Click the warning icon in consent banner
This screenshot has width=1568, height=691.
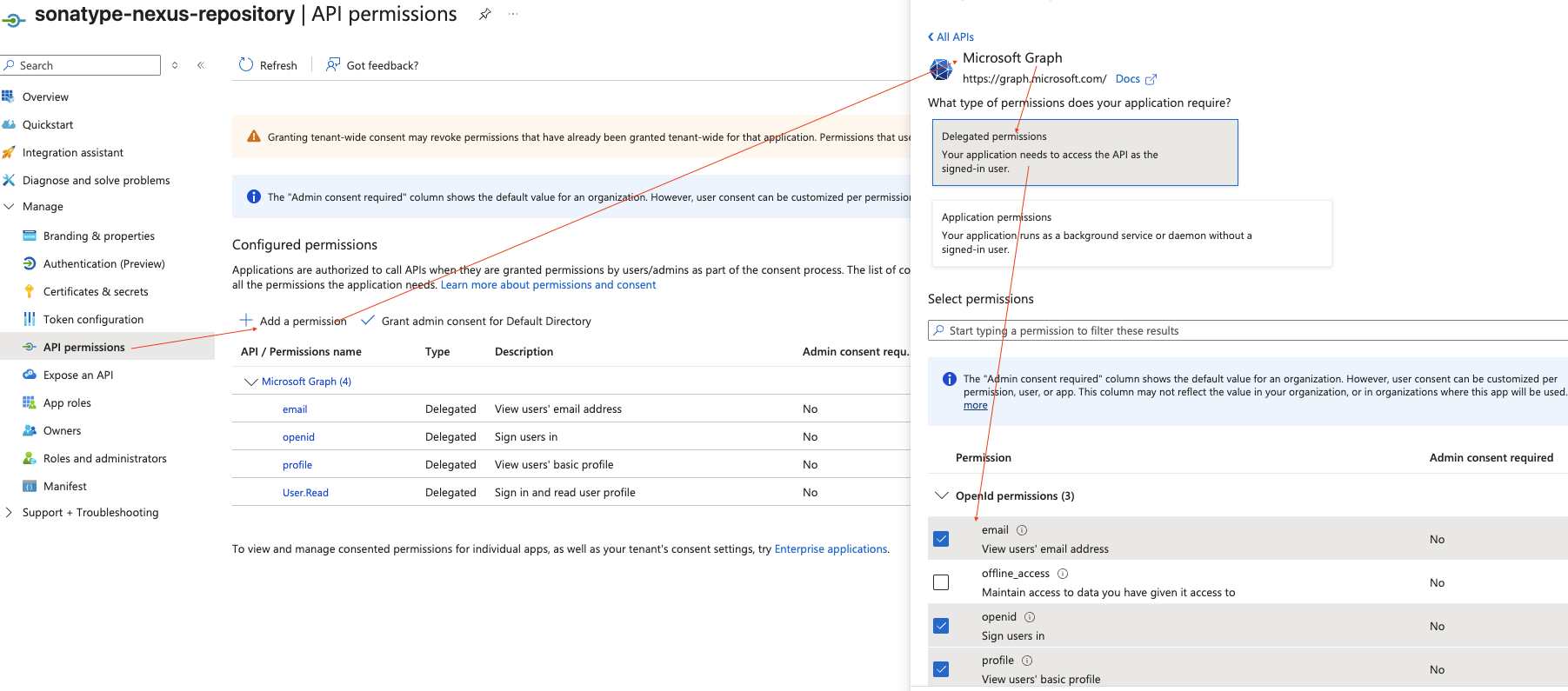click(x=254, y=136)
